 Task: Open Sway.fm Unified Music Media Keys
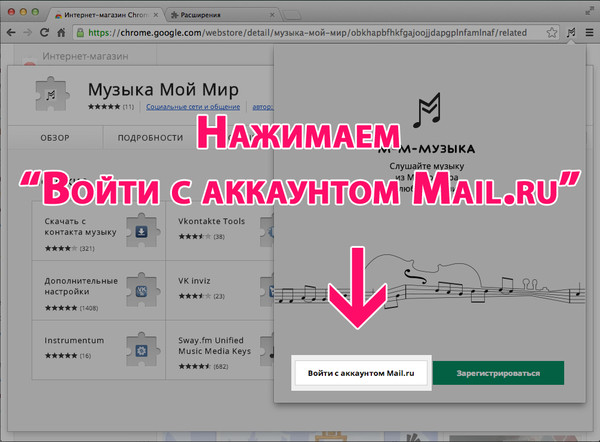pos(214,346)
